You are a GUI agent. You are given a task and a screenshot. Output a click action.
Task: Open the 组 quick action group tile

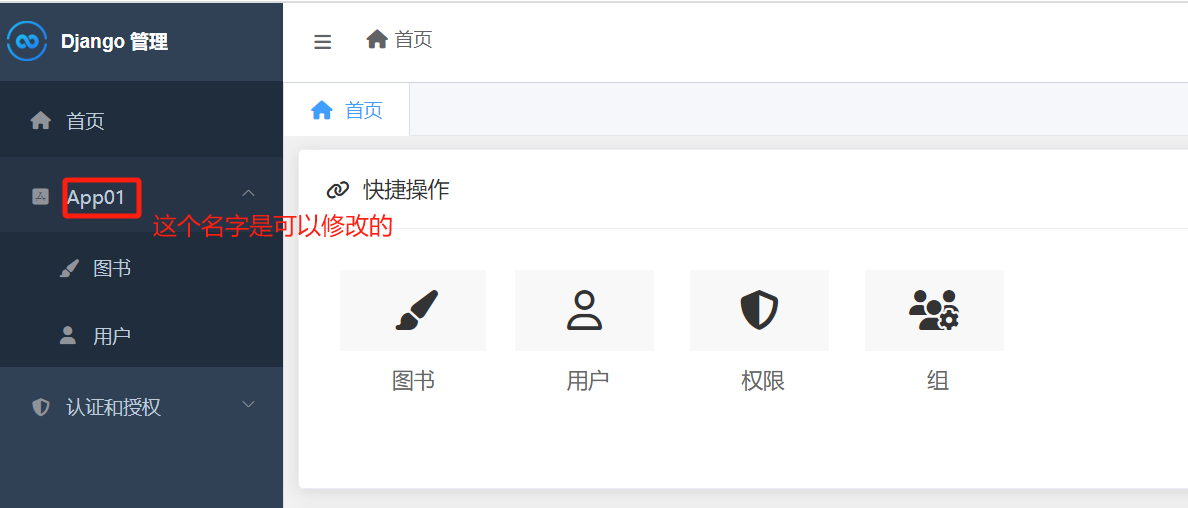click(x=934, y=310)
